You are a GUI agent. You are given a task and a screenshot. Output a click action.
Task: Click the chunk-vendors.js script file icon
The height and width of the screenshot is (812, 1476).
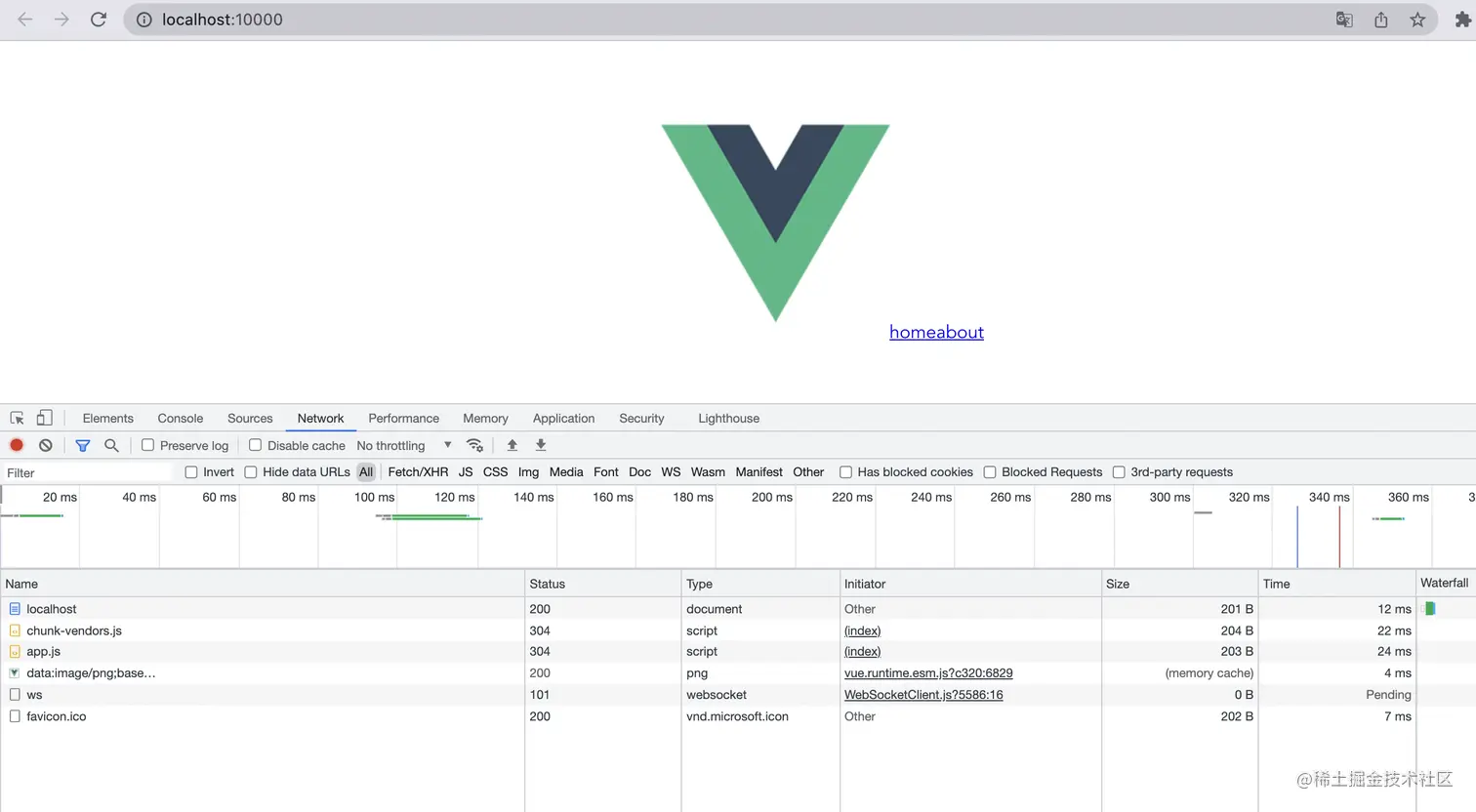point(15,630)
